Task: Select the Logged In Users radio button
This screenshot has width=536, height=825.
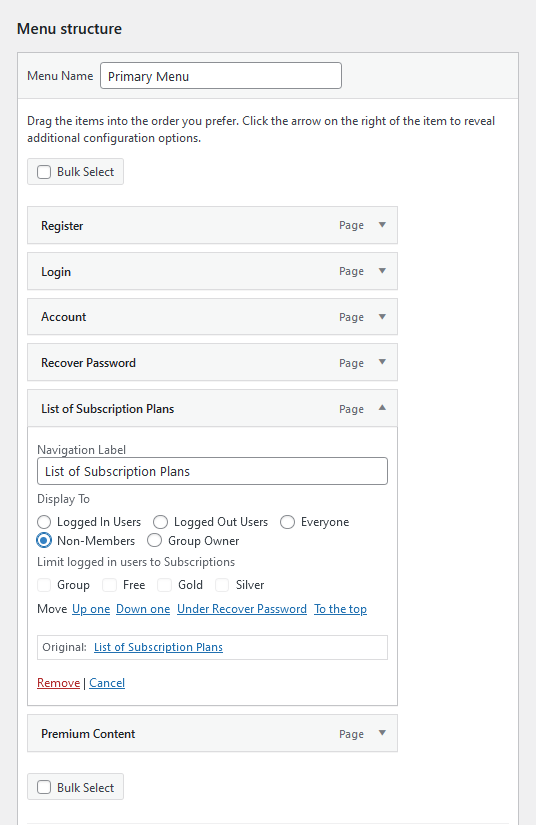Action: (44, 522)
